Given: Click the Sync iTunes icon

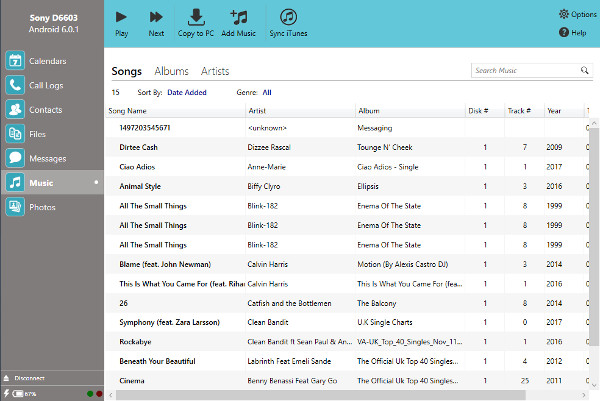Looking at the screenshot, I should tap(288, 17).
